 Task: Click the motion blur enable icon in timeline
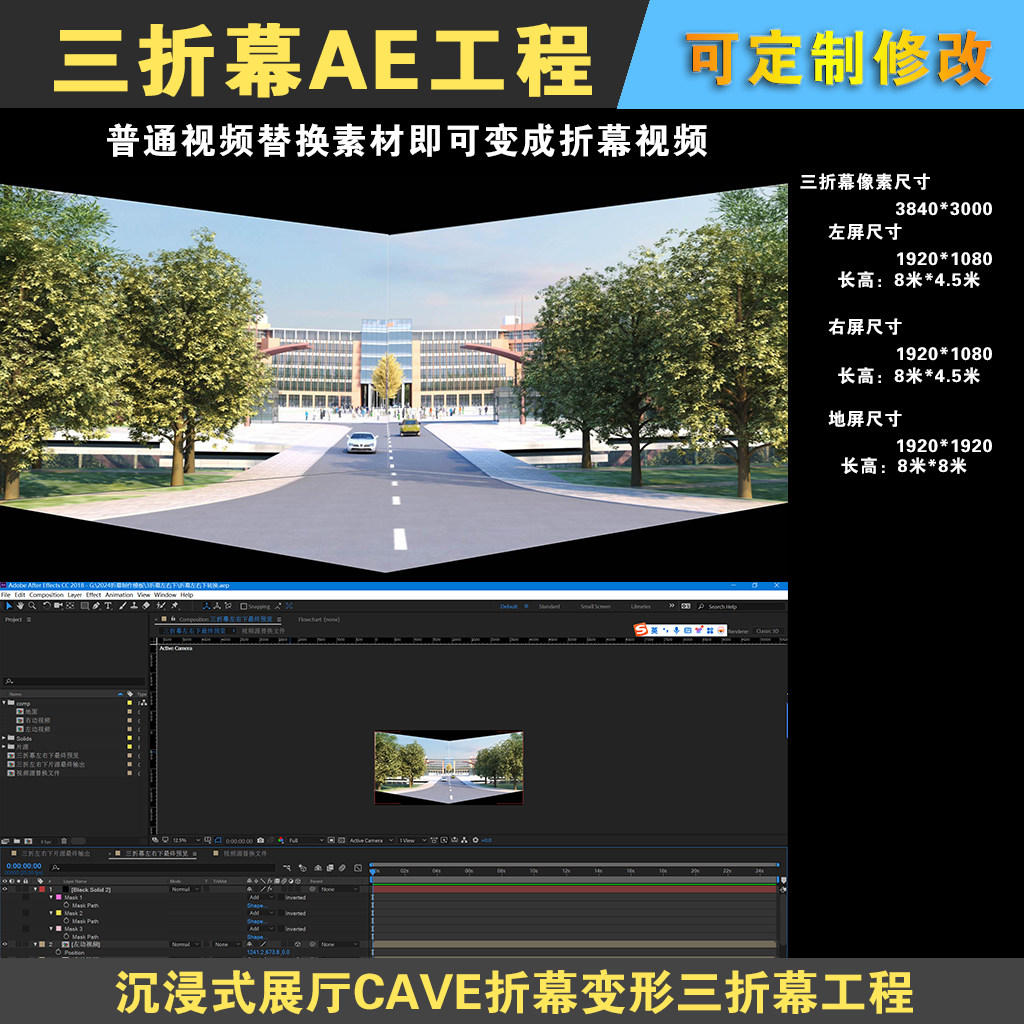342,868
